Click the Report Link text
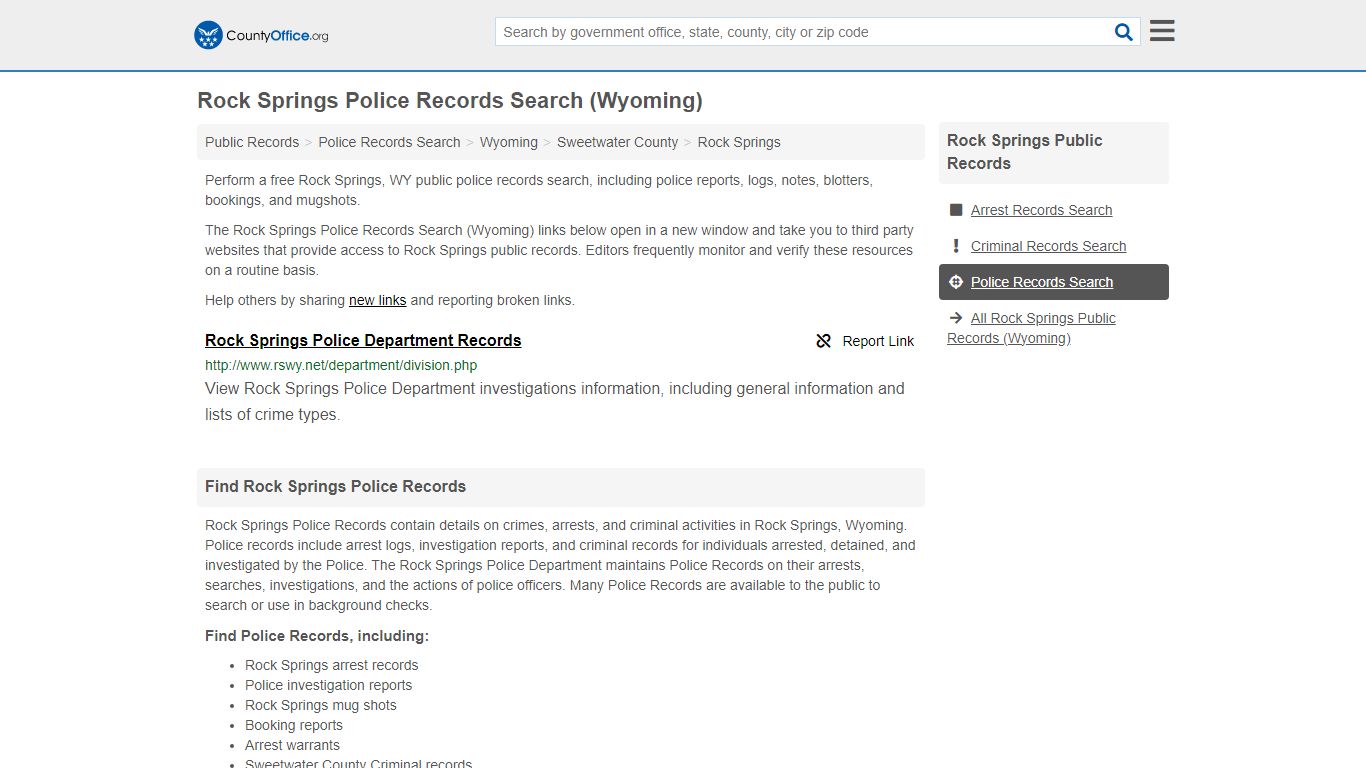 pyautogui.click(x=878, y=341)
